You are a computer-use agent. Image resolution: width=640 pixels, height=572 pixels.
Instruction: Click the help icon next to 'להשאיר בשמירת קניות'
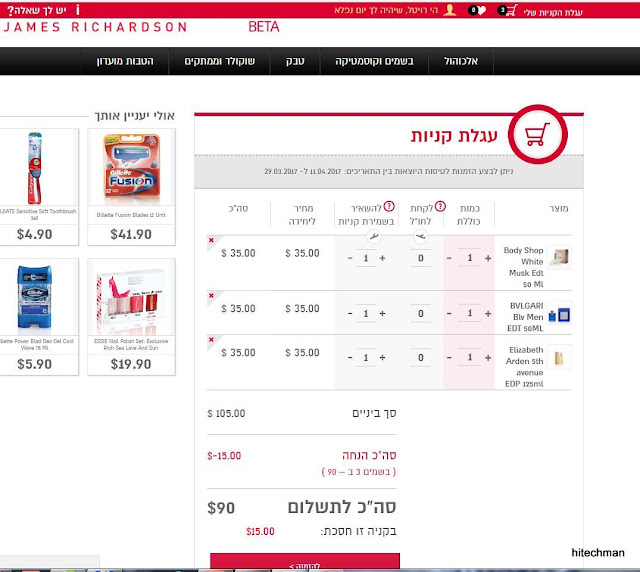point(389,207)
